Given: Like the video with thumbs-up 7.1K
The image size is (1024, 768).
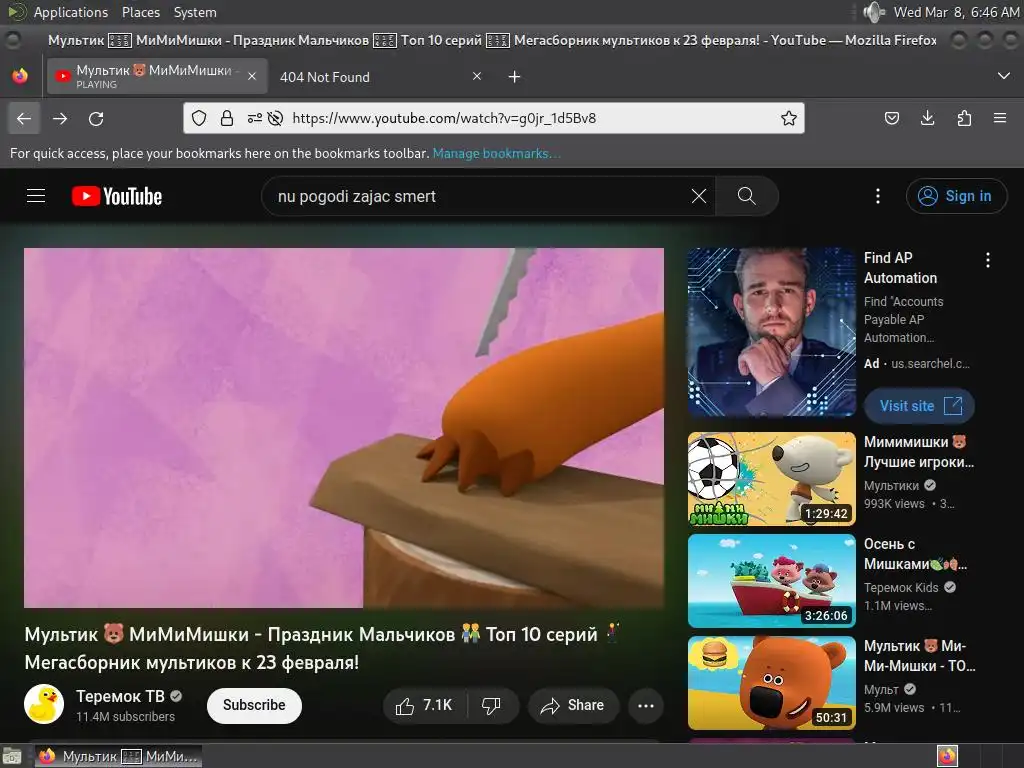Looking at the screenshot, I should (424, 705).
